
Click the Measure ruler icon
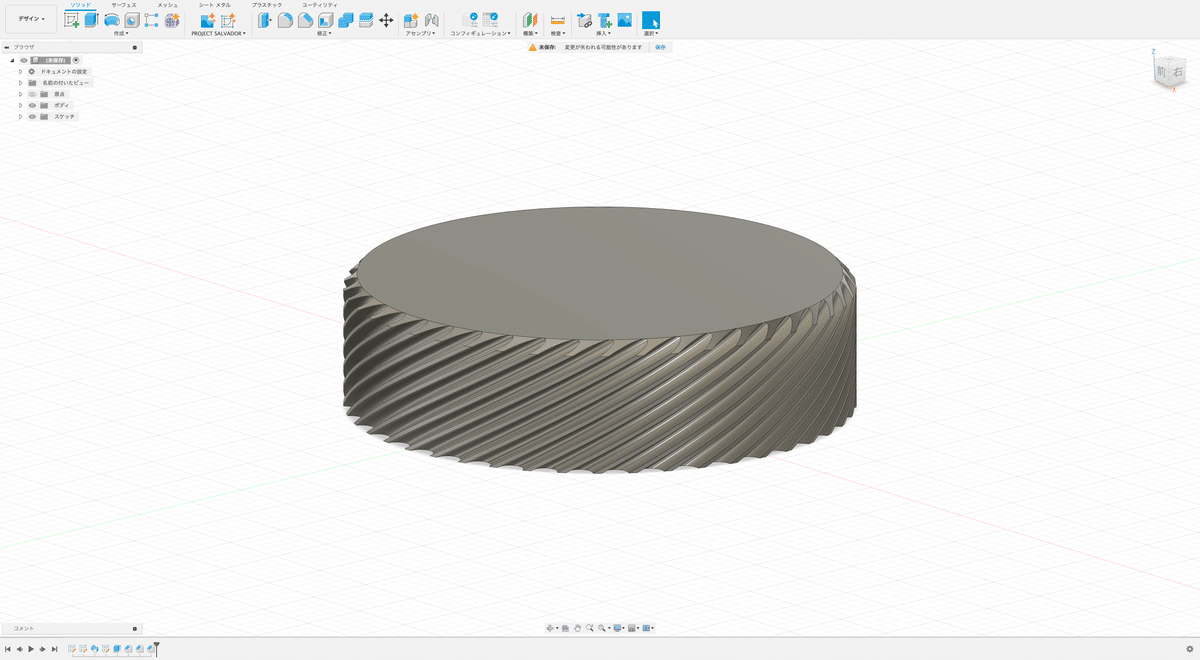coord(557,20)
